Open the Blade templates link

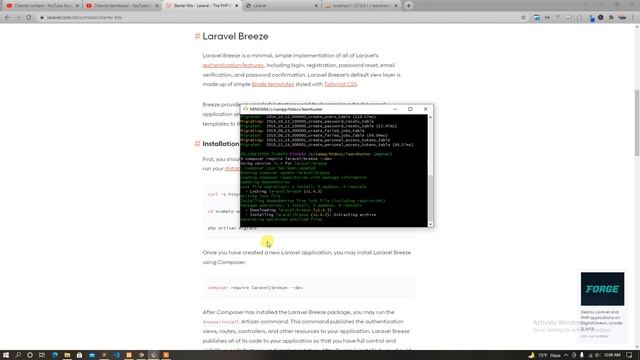coord(273,84)
